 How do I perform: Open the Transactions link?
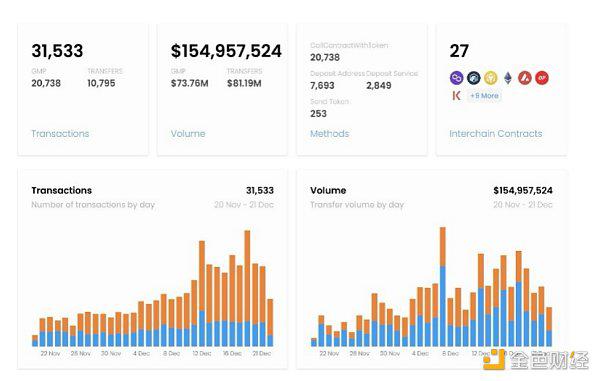(60, 134)
